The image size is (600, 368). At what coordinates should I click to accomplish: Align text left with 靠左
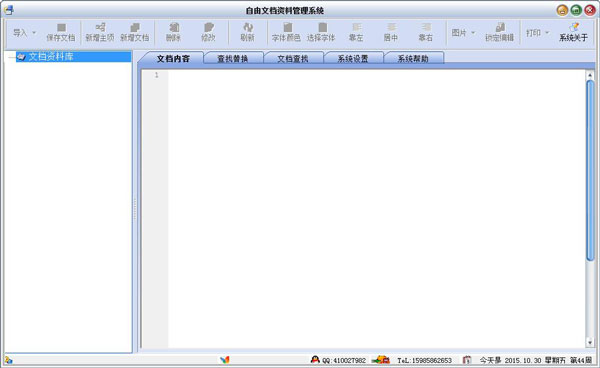[356, 33]
